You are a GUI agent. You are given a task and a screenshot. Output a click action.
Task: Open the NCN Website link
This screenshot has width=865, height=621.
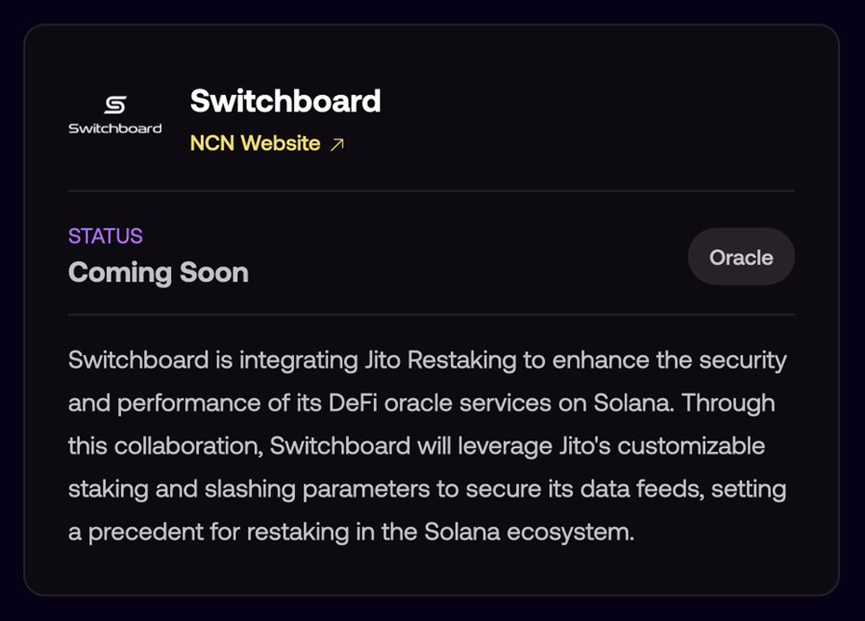point(255,144)
